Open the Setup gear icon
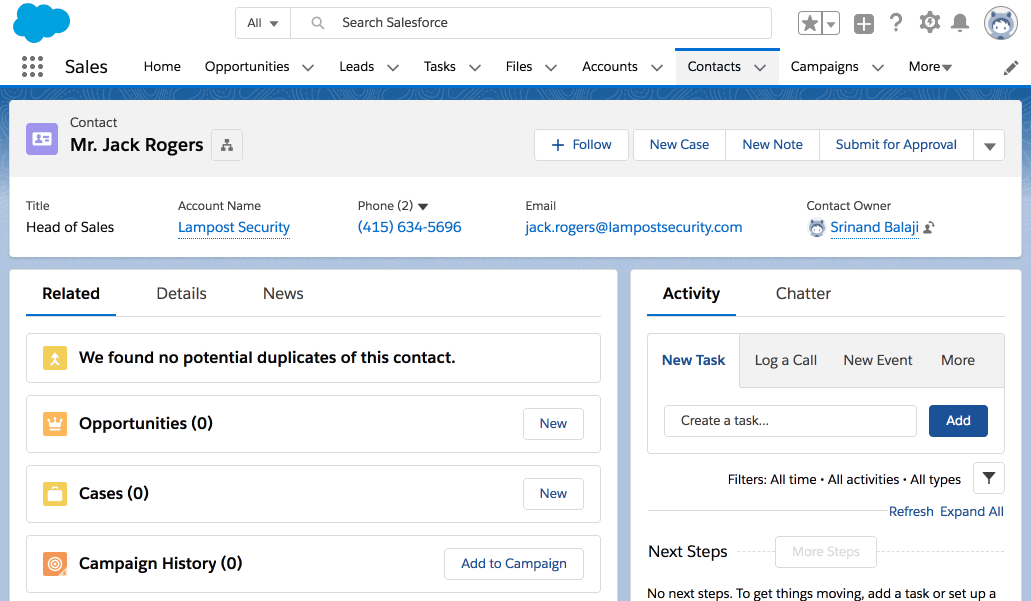The height and width of the screenshot is (601, 1031). 929,23
